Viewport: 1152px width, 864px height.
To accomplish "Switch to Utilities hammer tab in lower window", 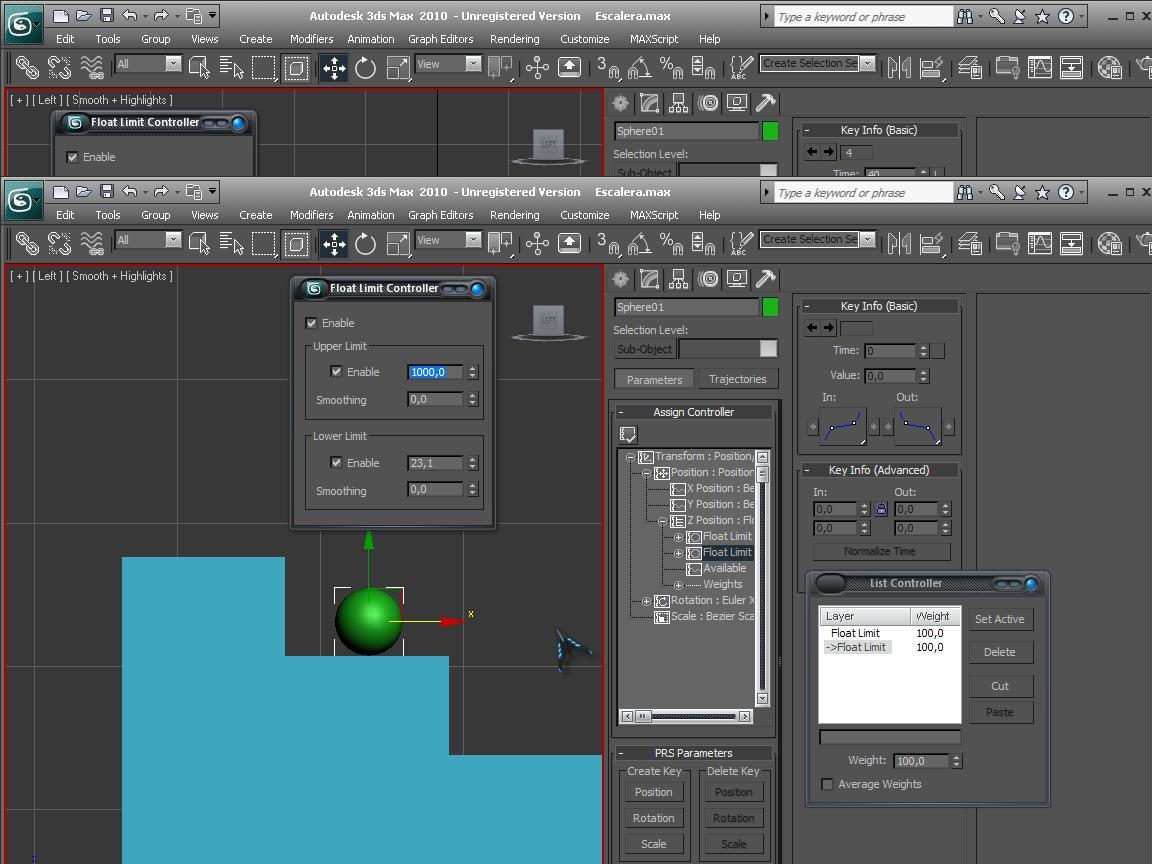I will pyautogui.click(x=766, y=278).
